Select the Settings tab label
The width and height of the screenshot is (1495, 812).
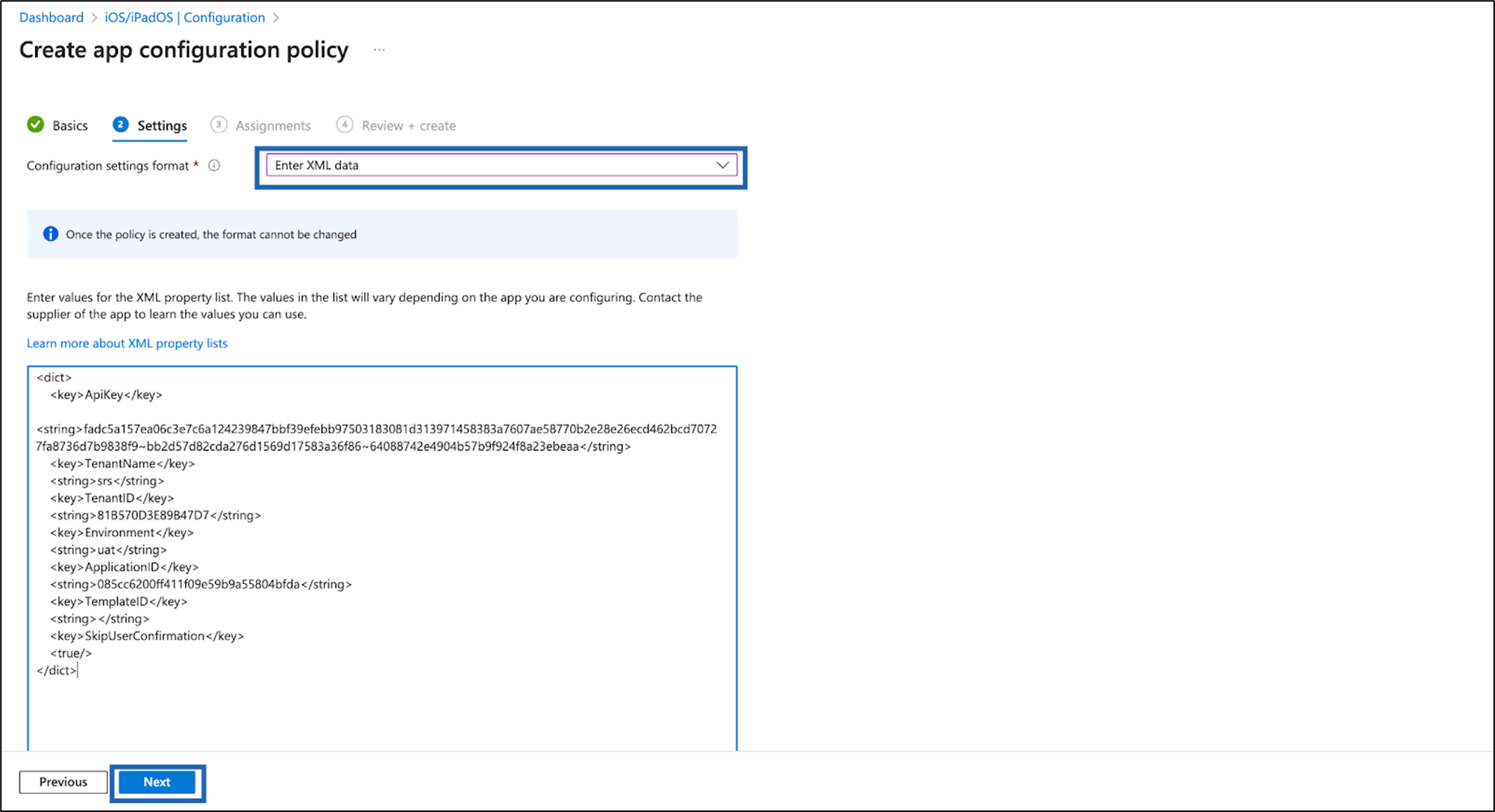coord(162,126)
